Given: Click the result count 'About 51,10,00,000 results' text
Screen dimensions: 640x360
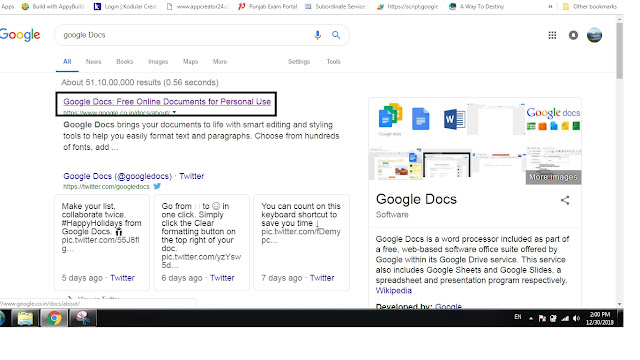Looking at the screenshot, I should [x=140, y=82].
